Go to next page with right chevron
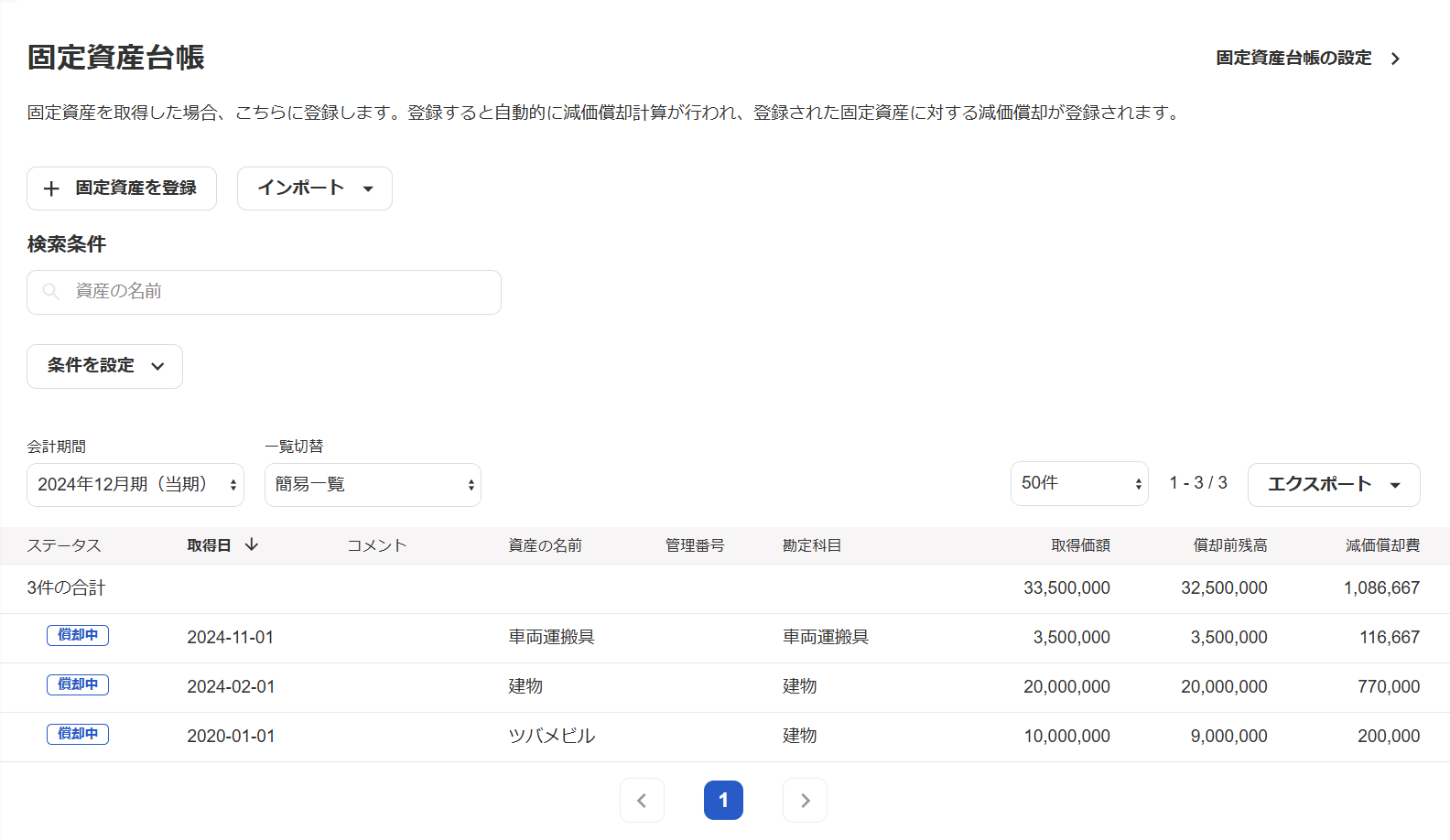Screen dimensions: 1450x840 [805, 801]
